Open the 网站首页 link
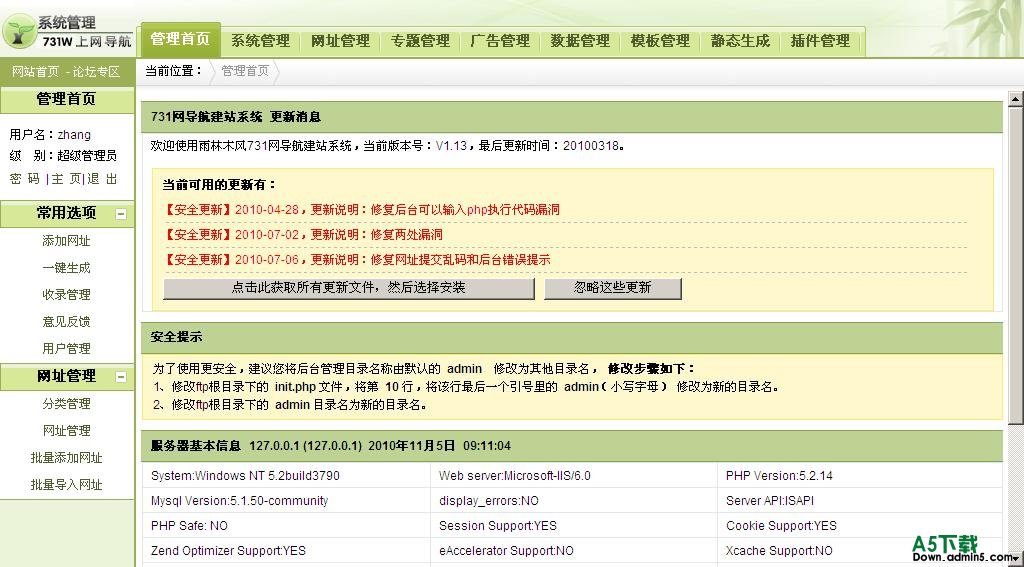1024x567 pixels. [x=36, y=72]
